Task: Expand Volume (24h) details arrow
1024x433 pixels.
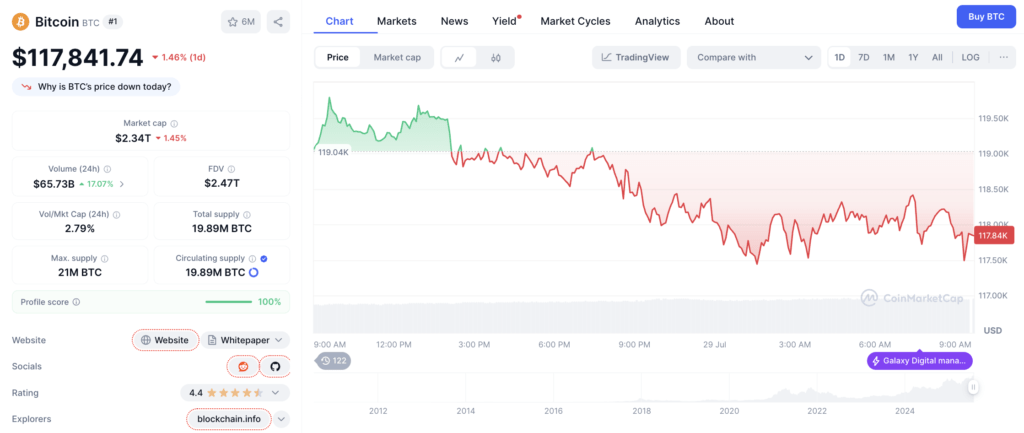Action: tap(122, 184)
